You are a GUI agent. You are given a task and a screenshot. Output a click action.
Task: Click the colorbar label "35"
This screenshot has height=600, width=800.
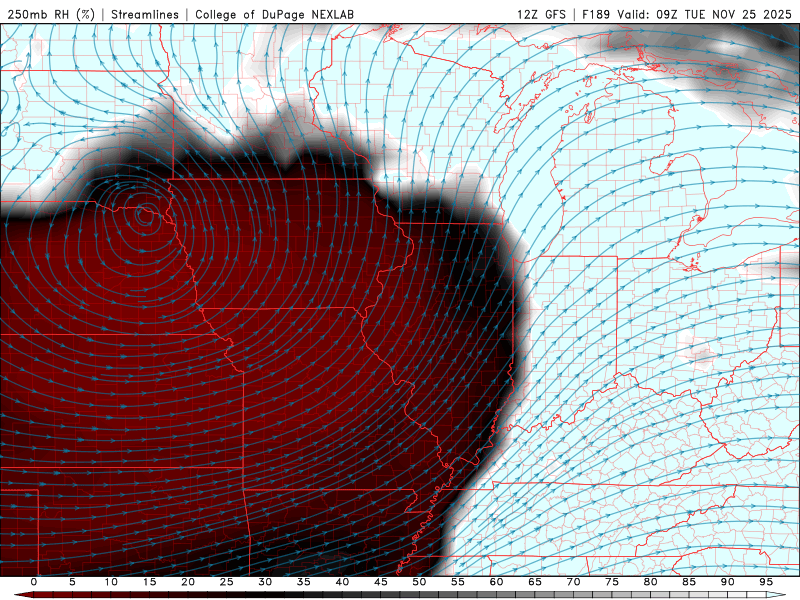(303, 582)
